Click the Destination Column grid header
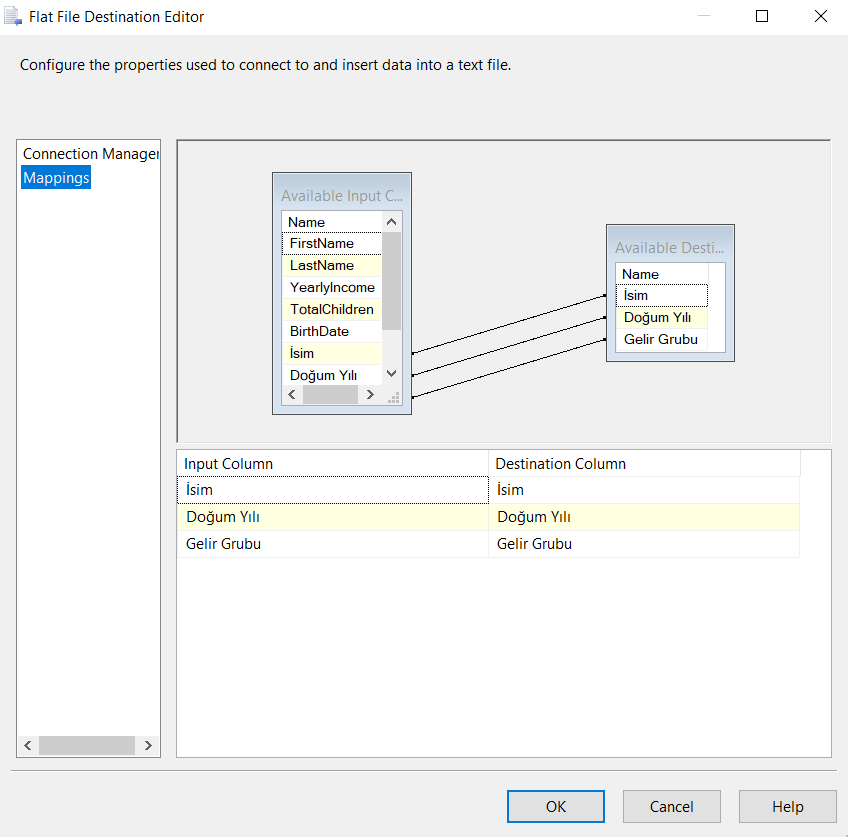This screenshot has height=837, width=848. pos(644,463)
